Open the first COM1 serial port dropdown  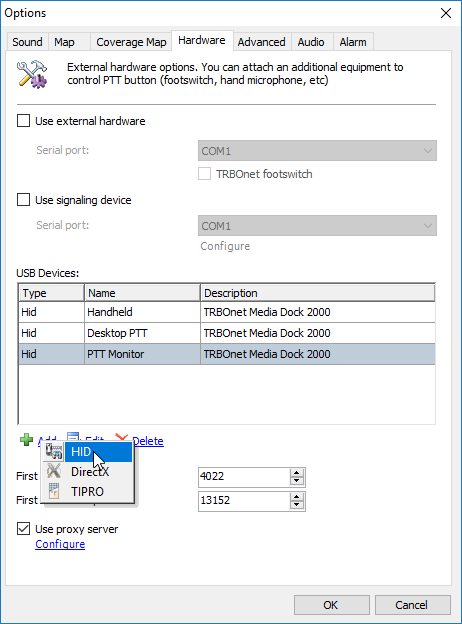pos(317,151)
